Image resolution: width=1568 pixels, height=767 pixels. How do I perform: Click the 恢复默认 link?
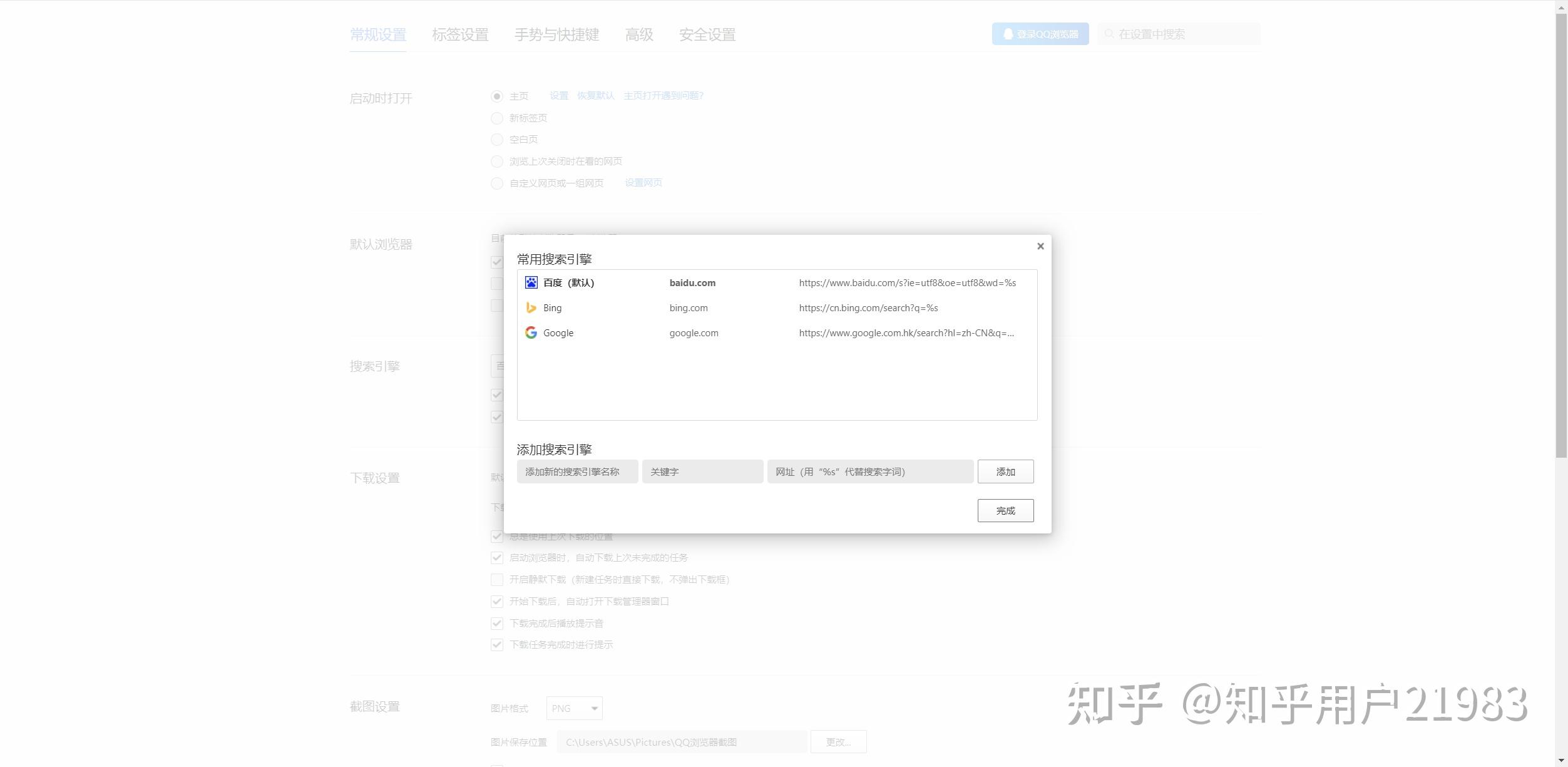[x=595, y=96]
